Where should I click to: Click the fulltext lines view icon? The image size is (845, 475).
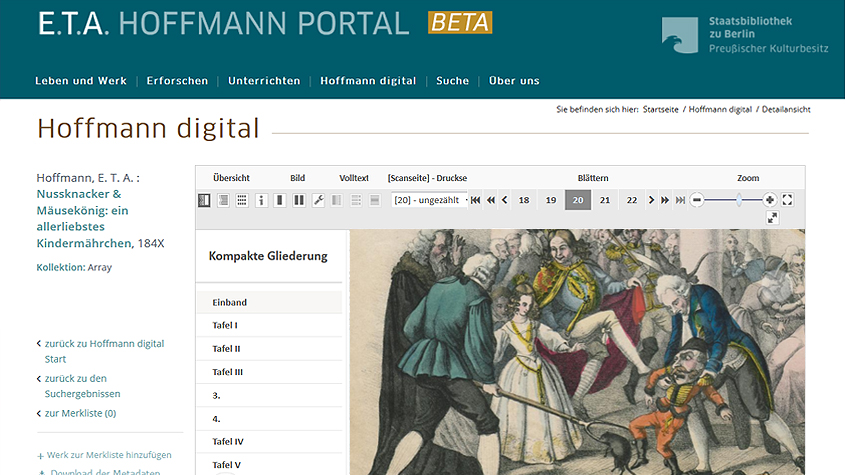click(356, 200)
